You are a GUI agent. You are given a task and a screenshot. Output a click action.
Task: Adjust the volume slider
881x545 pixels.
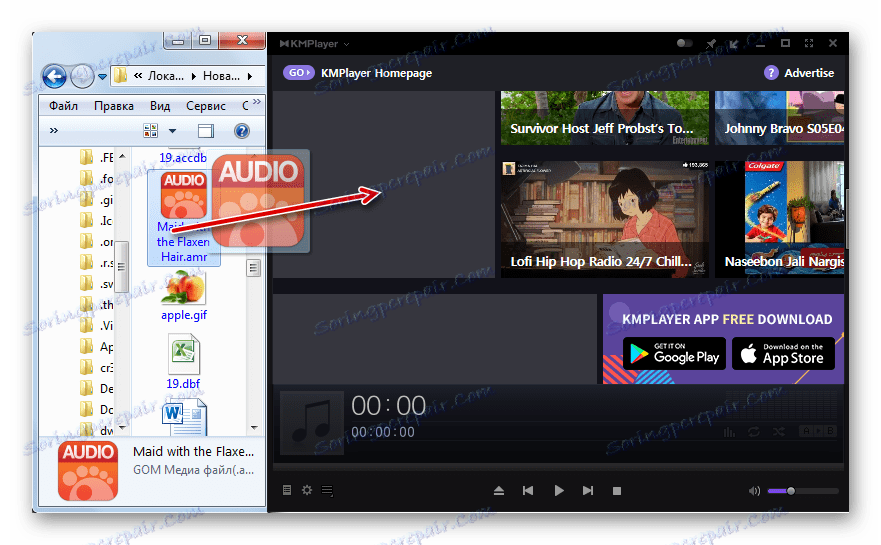tap(803, 491)
